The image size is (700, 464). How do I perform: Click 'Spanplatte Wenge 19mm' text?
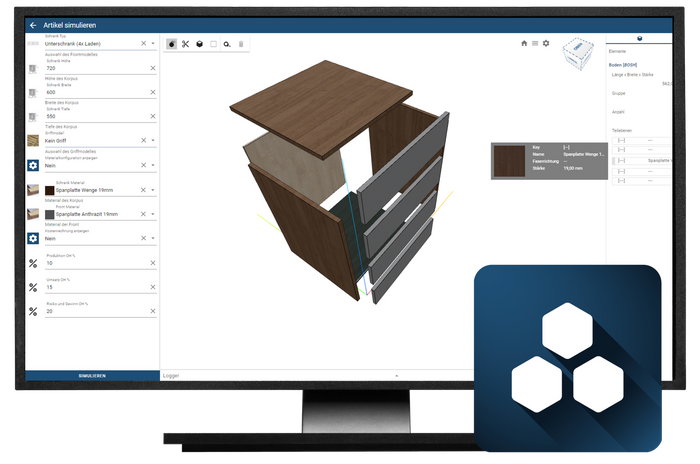pyautogui.click(x=84, y=190)
